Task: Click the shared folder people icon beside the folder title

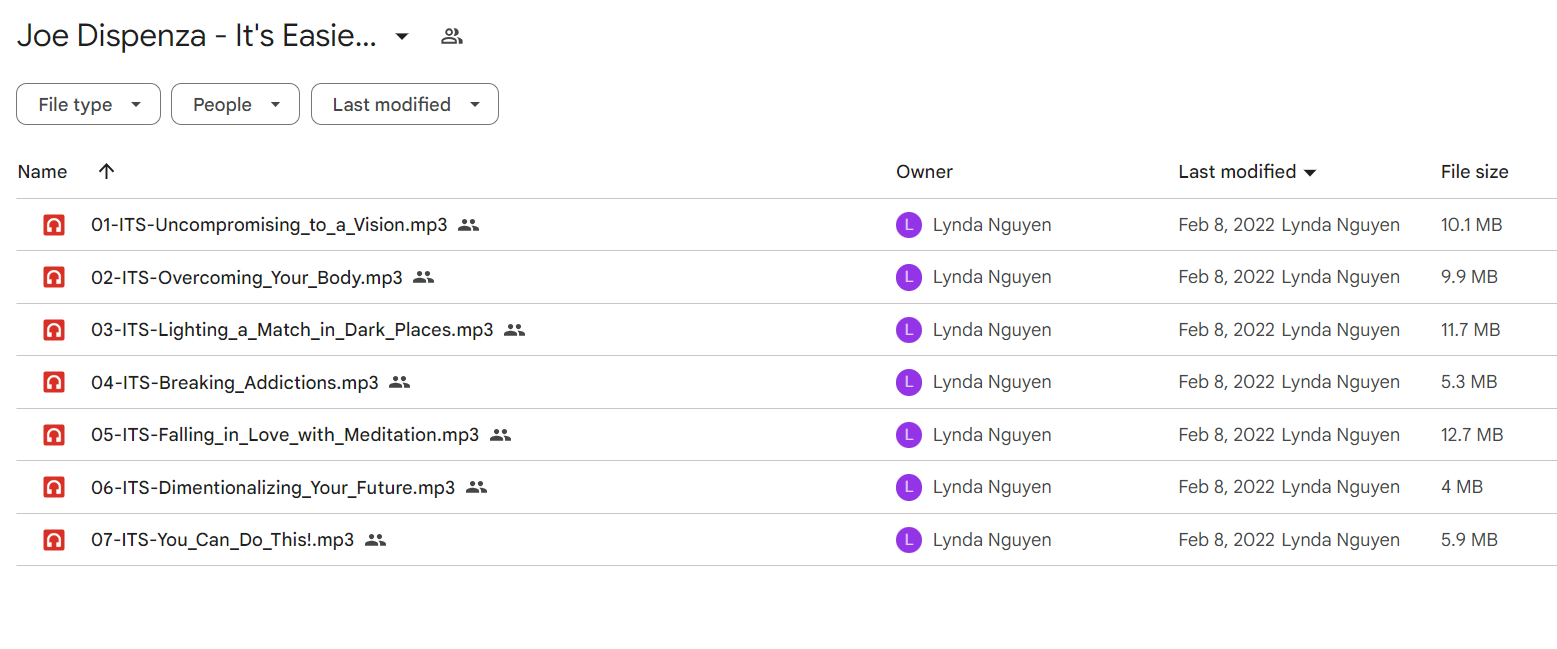Action: tap(452, 37)
